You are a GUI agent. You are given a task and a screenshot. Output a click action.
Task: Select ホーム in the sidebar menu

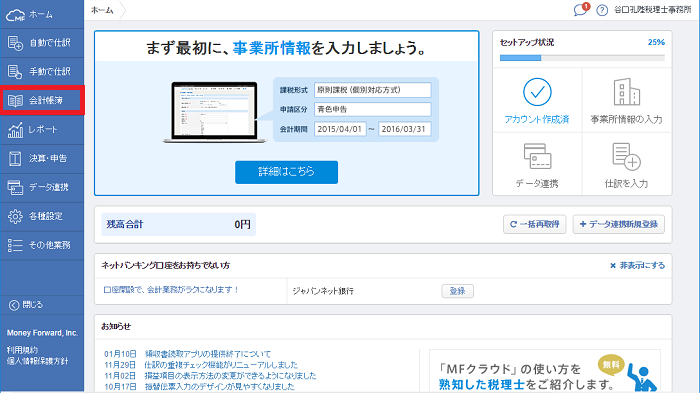pos(41,15)
